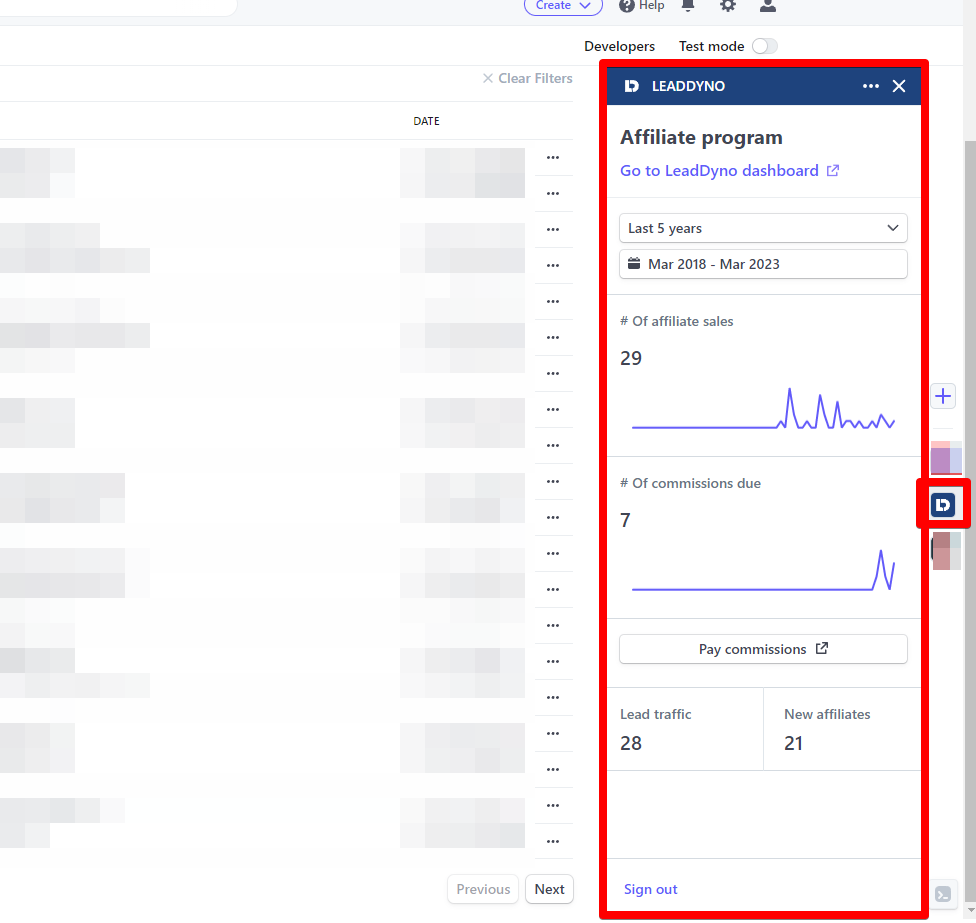Viewport: 976px width, 923px height.
Task: Go to the Next page of results
Action: pyautogui.click(x=550, y=889)
